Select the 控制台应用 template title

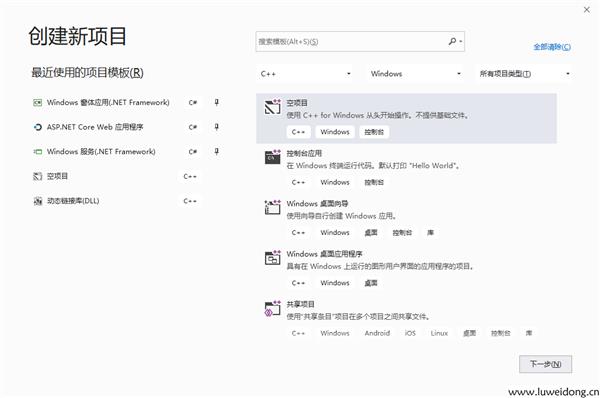pyautogui.click(x=304, y=153)
